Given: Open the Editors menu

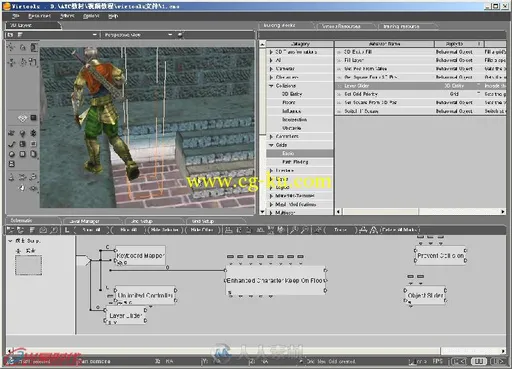Looking at the screenshot, I should 67,16.
